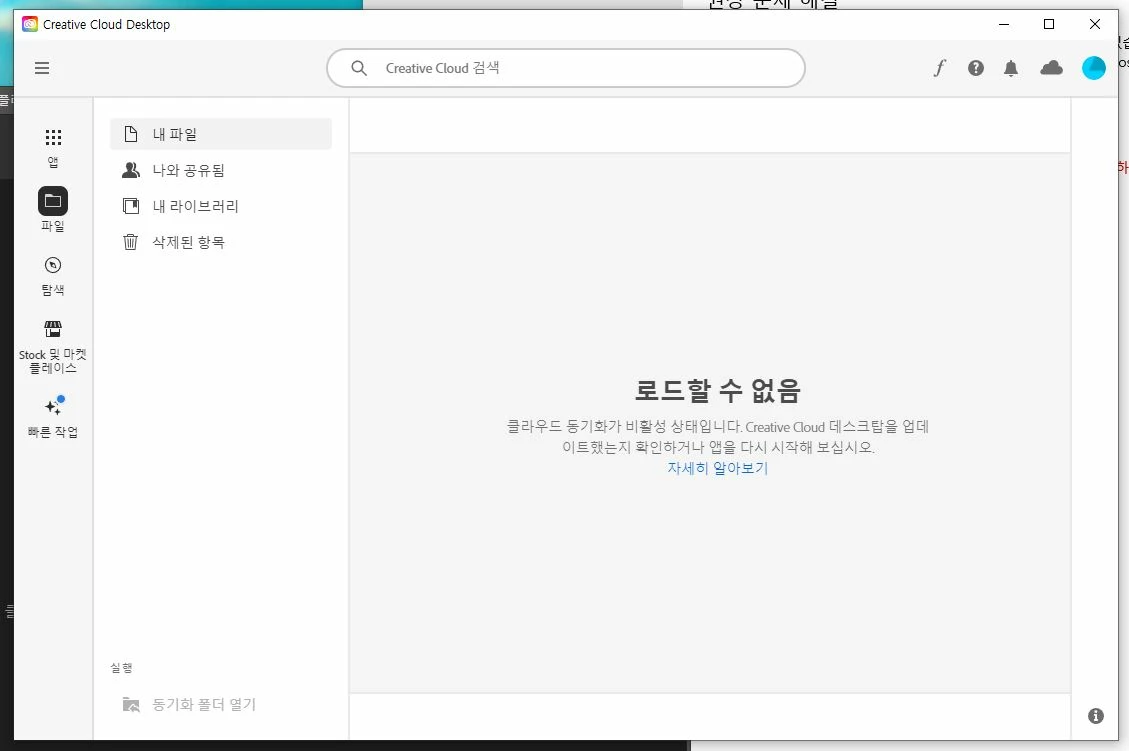The width and height of the screenshot is (1129, 751).
Task: Select 내 파일 in the list
Action: 220,134
